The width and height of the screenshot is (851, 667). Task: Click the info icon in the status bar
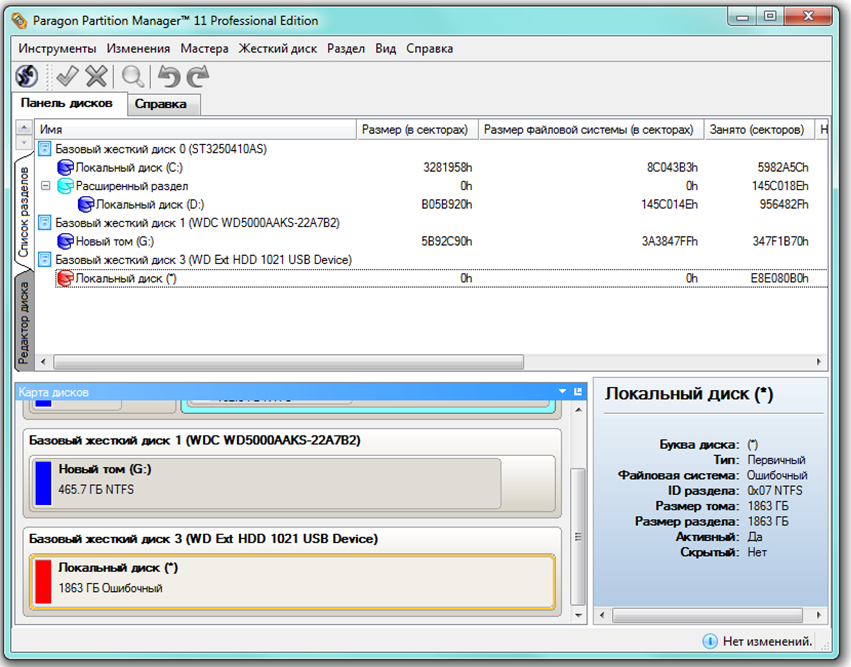click(710, 641)
